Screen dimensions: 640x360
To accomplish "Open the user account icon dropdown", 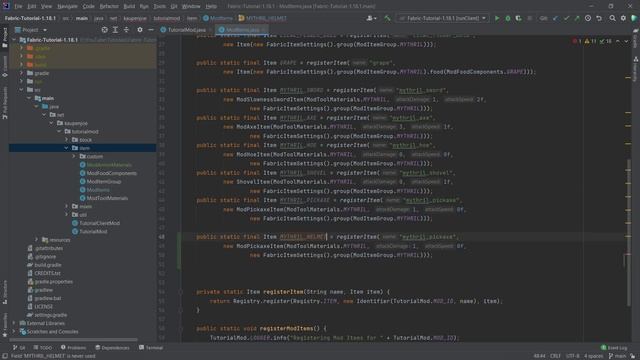I will tap(371, 18).
